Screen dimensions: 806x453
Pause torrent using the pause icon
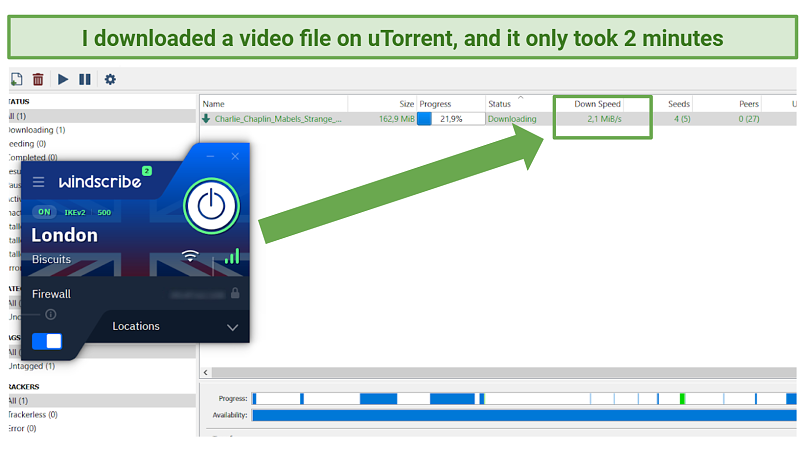coord(85,79)
